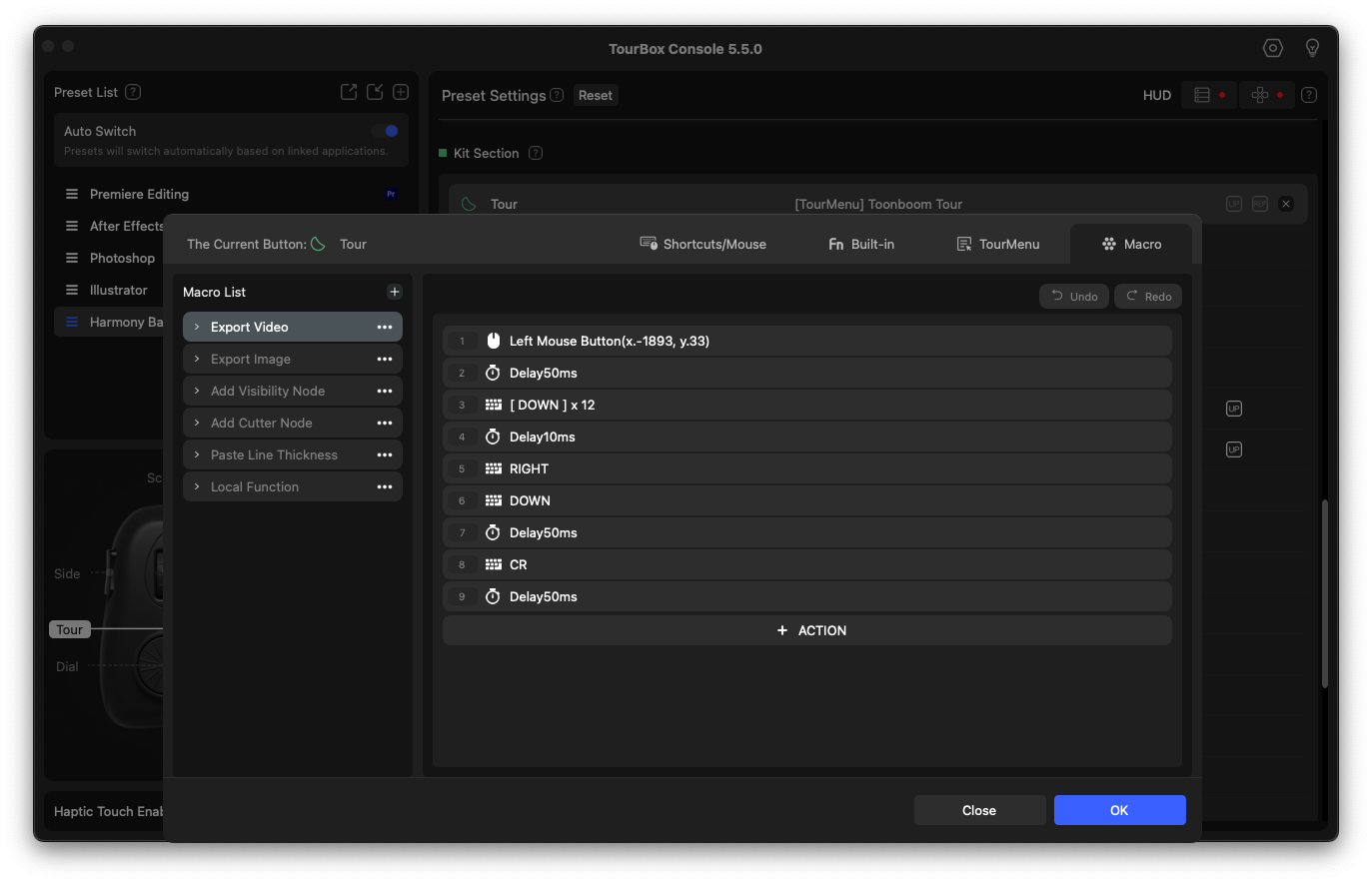Screen dimensions: 1372x883
Task: Select Delay50ms step in row 9
Action: [x=807, y=596]
